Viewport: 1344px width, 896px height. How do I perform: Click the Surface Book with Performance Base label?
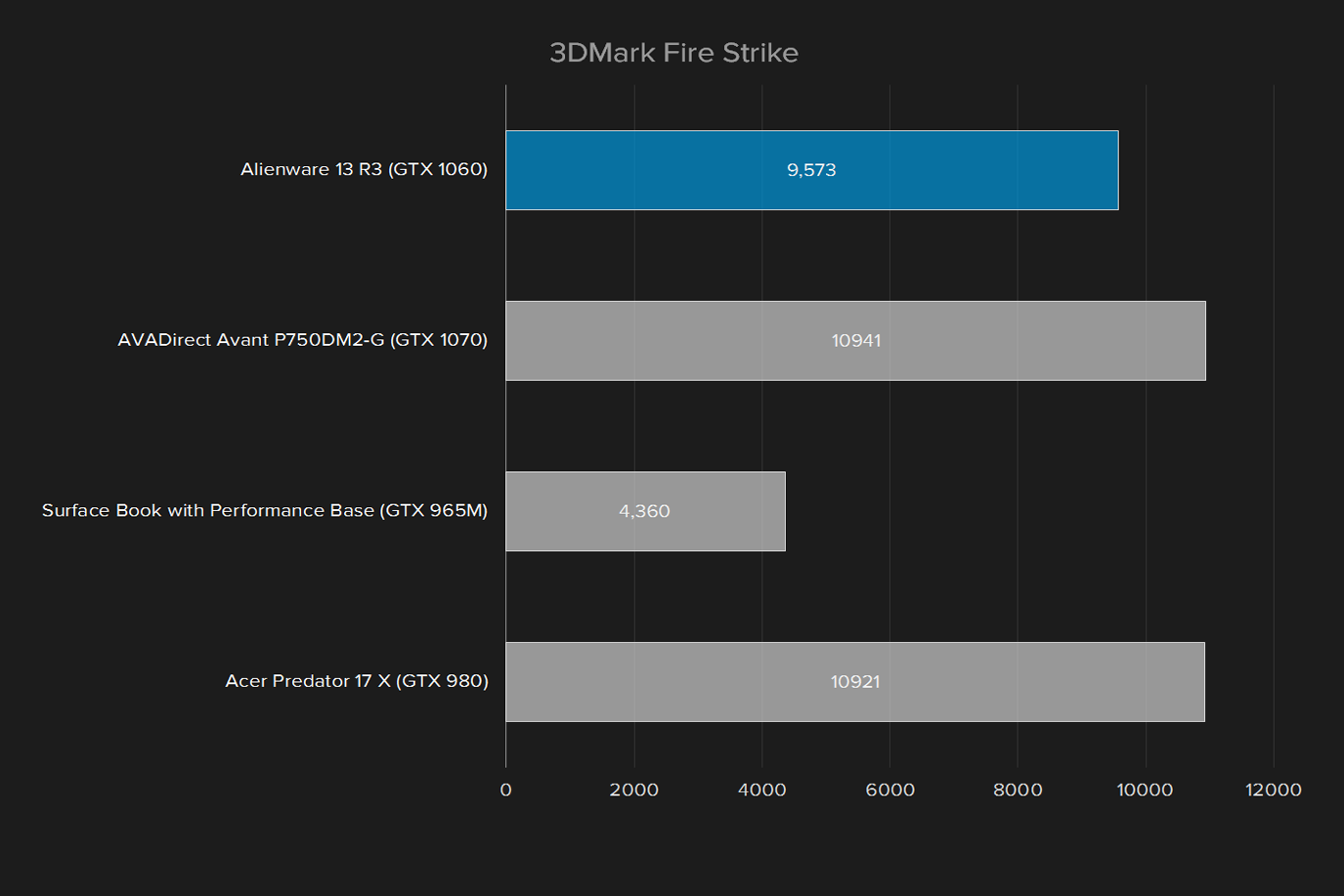[264, 510]
